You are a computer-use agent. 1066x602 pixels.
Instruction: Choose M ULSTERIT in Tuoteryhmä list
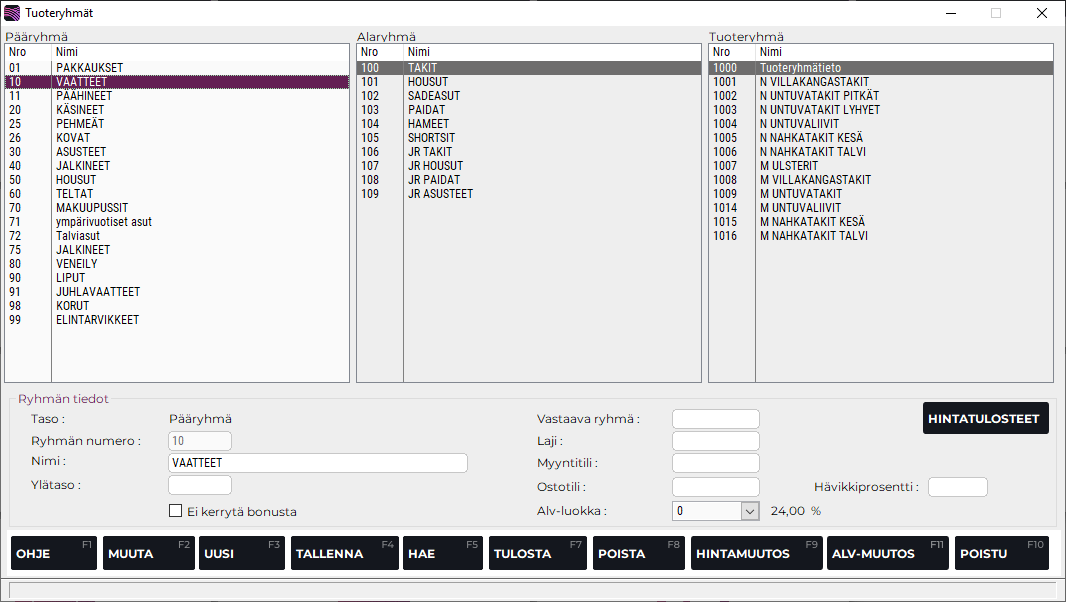tap(788, 166)
